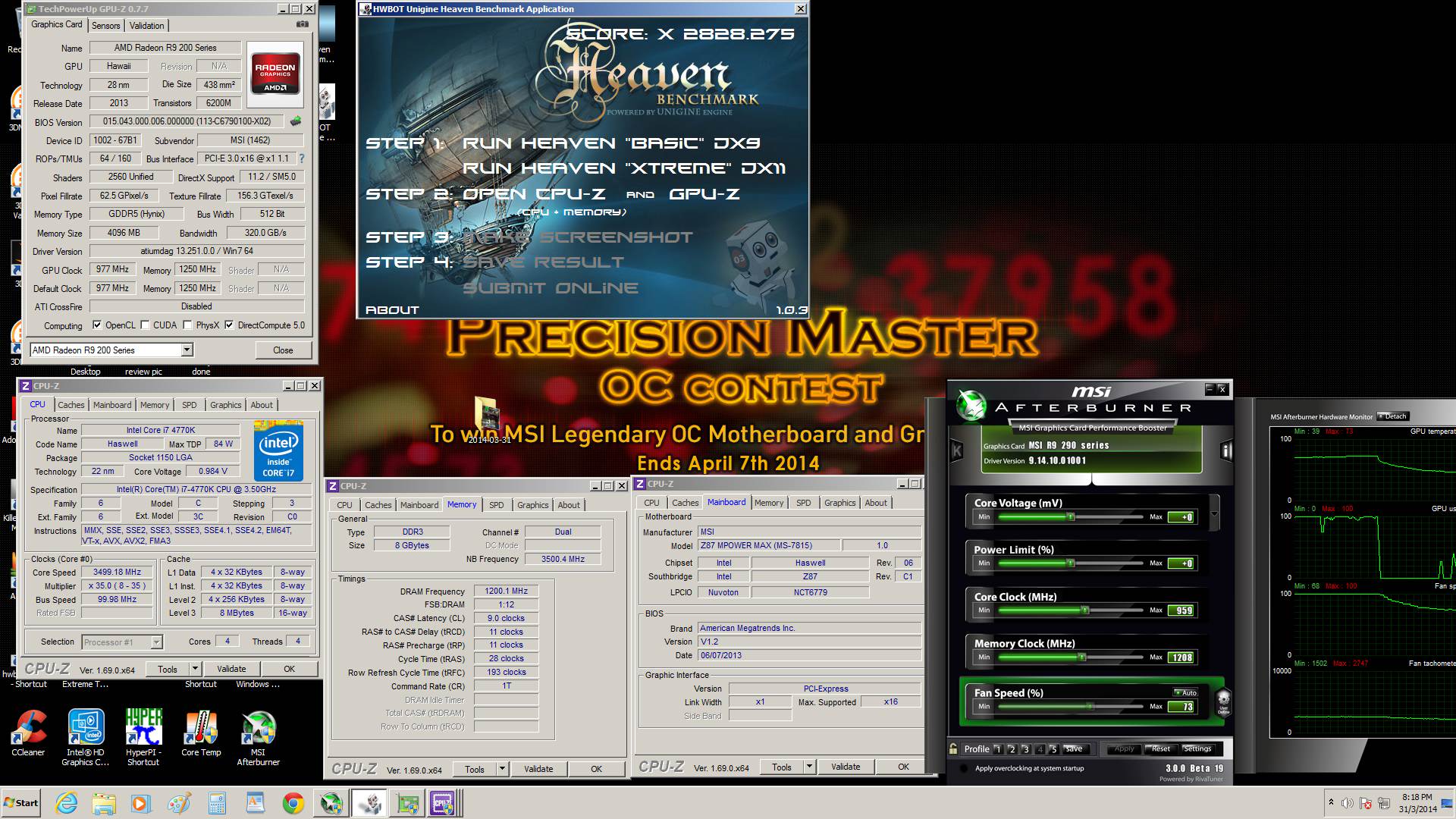
Task: Open Tools dropdown arrow in CPU-Z Motherboard window
Action: pos(809,767)
